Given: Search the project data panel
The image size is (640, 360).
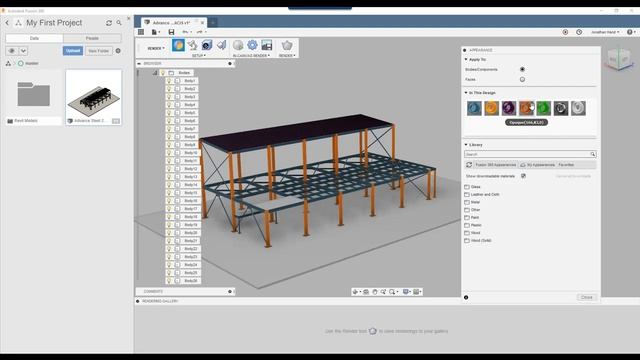Looking at the screenshot, I should tap(119, 23).
